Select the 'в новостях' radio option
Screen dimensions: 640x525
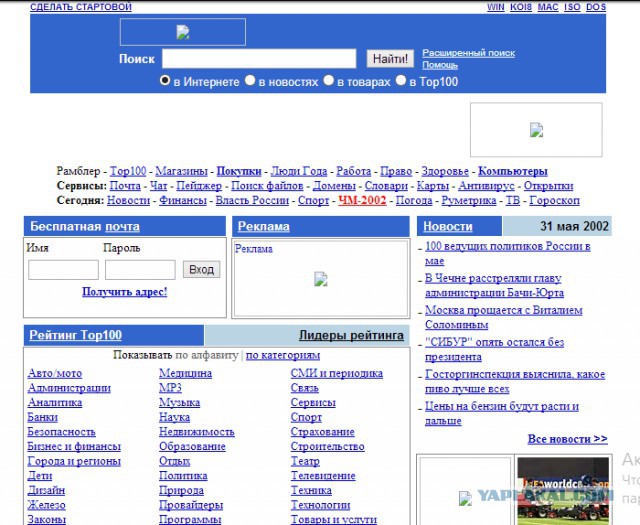250,80
